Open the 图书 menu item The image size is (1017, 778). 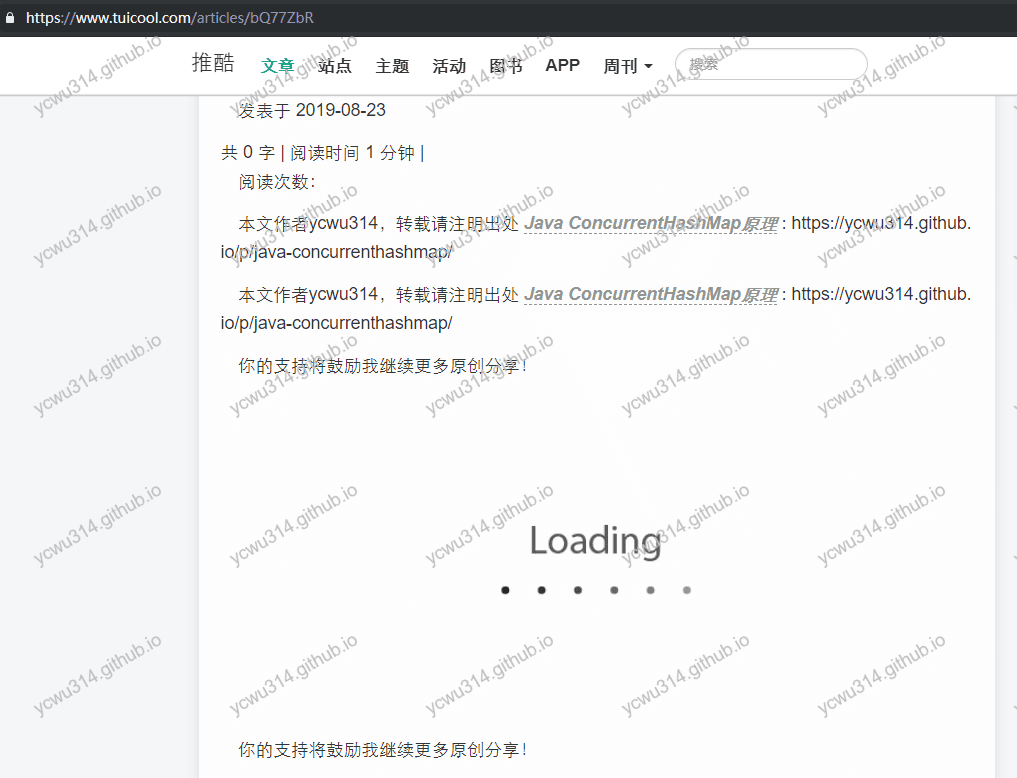506,66
